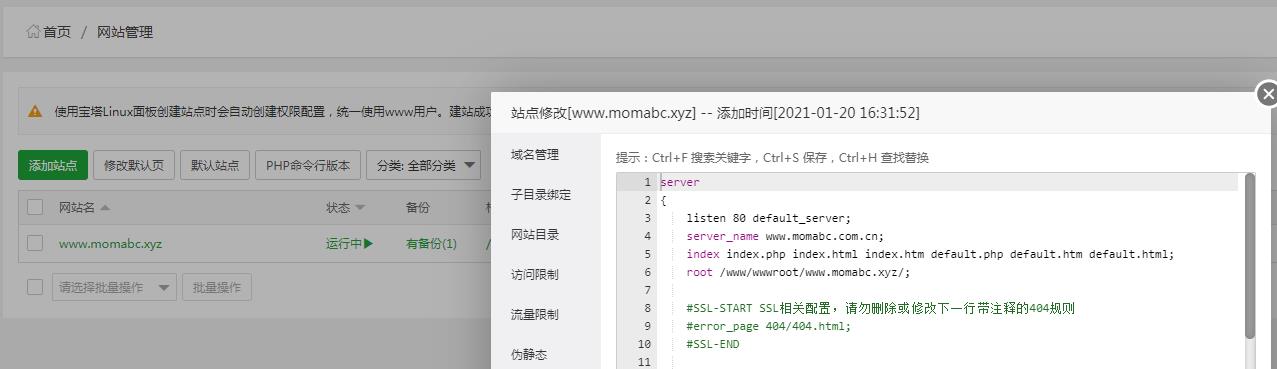Sort by status arrow icon
The height and width of the screenshot is (369, 1277).
click(360, 207)
